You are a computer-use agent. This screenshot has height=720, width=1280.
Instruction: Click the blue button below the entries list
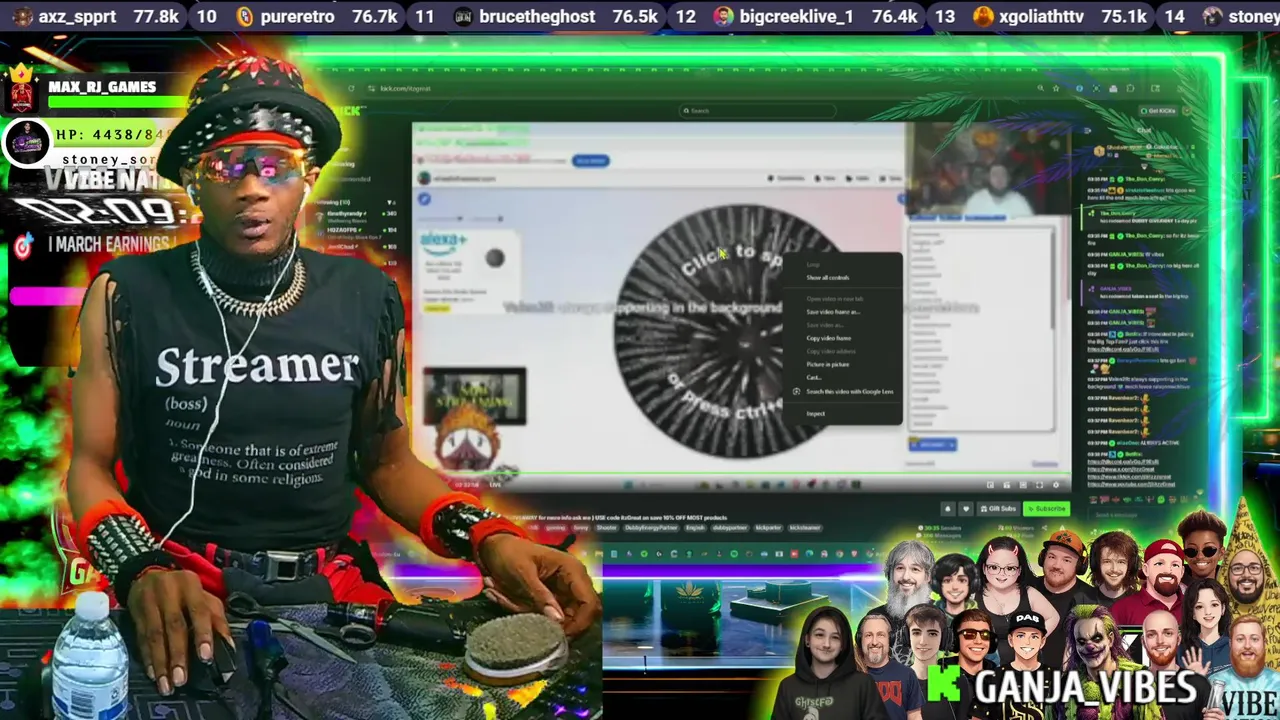[x=932, y=444]
